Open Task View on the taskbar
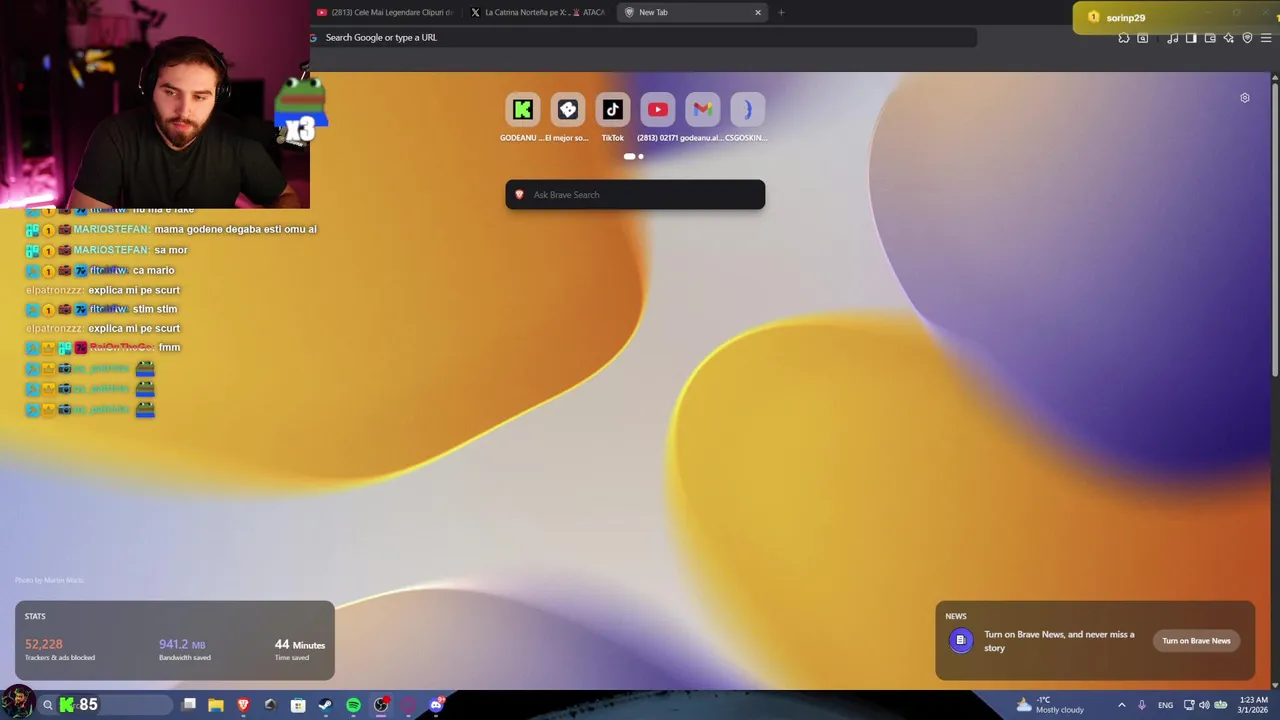 [189, 705]
